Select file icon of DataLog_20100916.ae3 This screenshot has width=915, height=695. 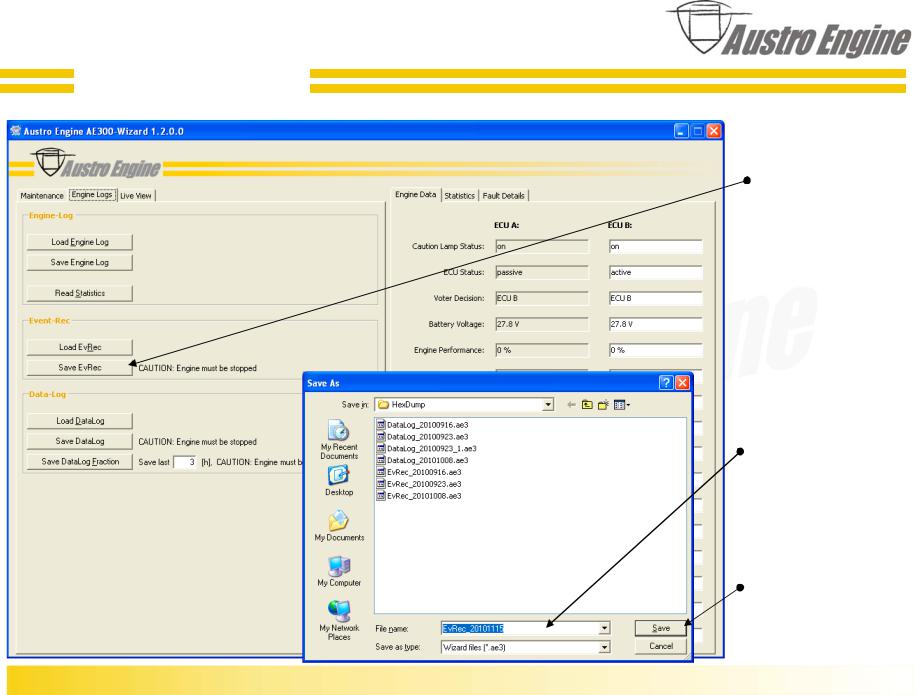pos(381,425)
